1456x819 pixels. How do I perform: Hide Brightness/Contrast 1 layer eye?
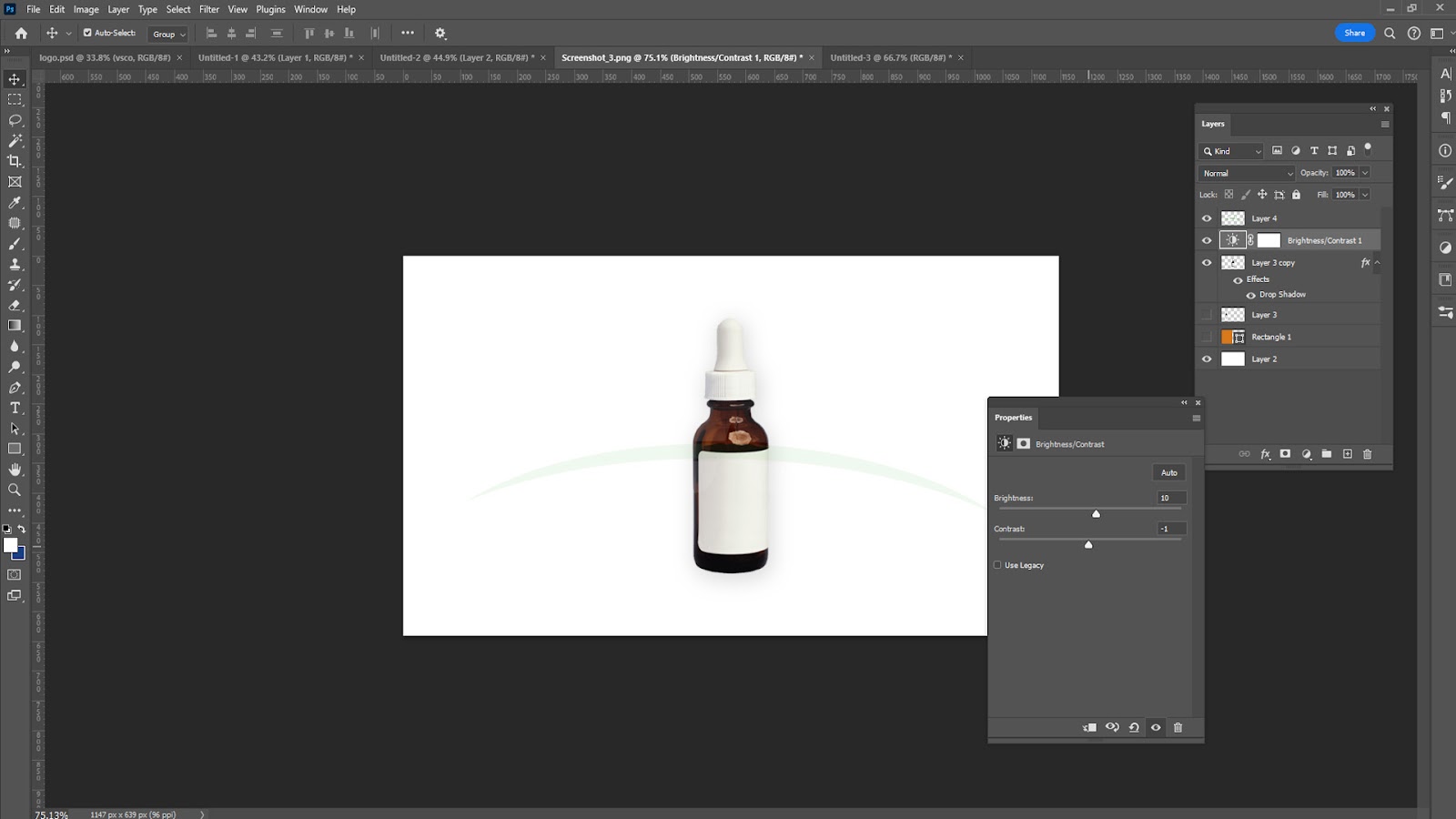point(1207,240)
